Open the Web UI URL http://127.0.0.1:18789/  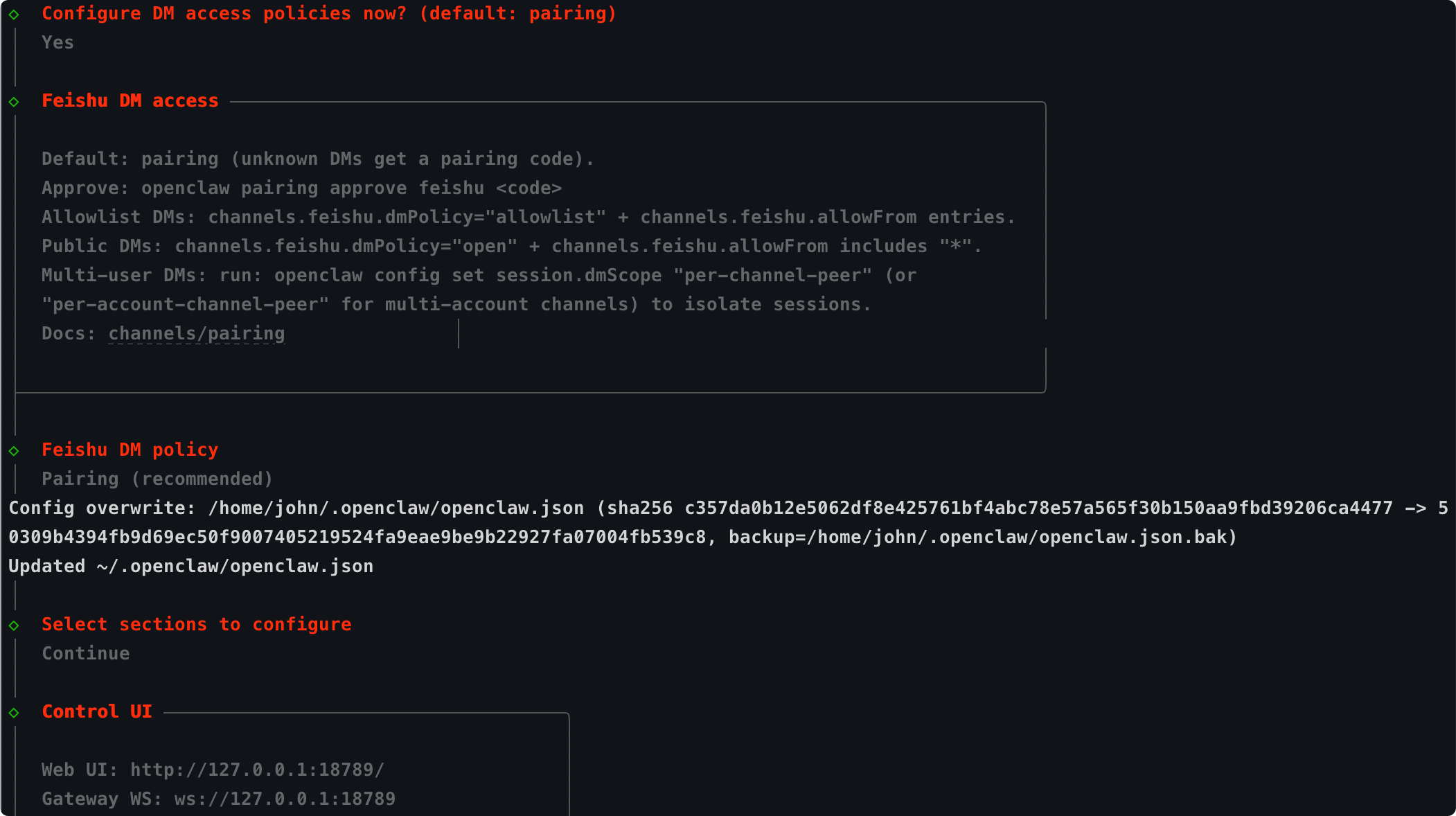pos(257,770)
